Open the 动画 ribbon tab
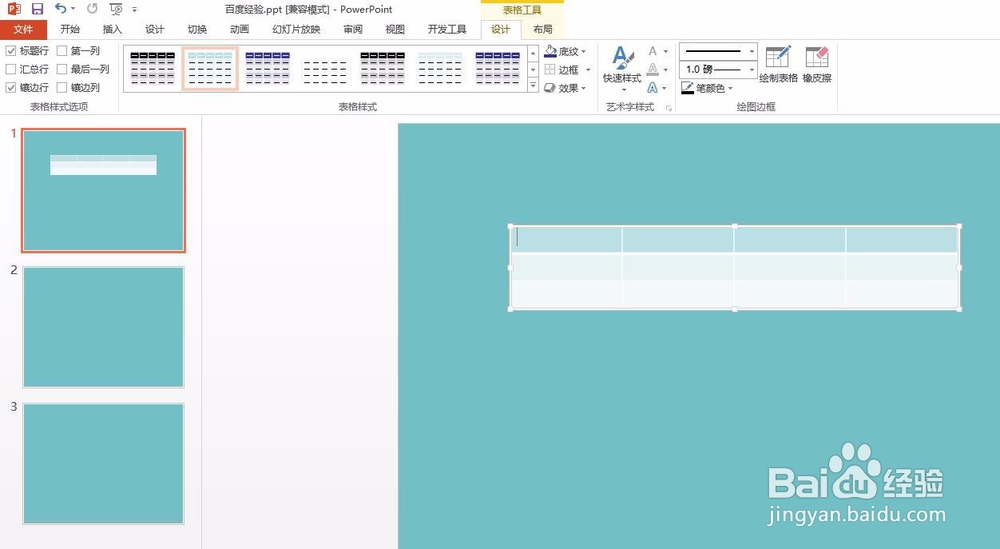Image resolution: width=1000 pixels, height=549 pixels. point(240,29)
